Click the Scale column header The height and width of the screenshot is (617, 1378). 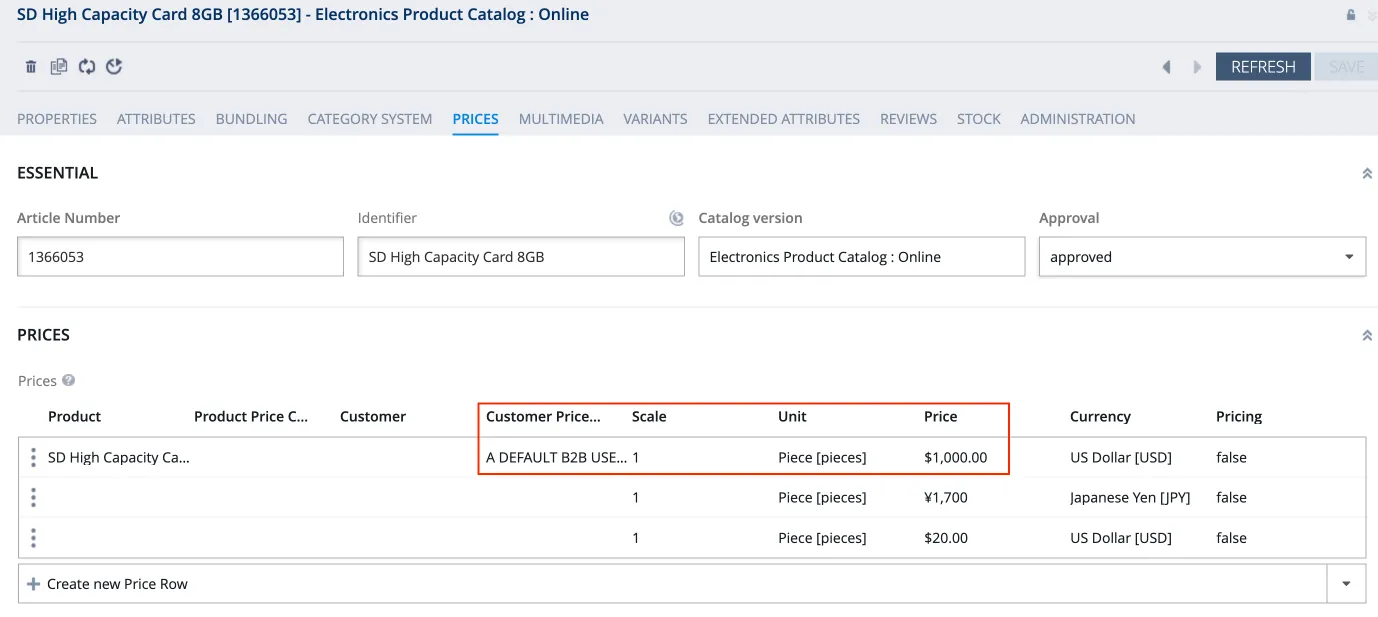(649, 416)
